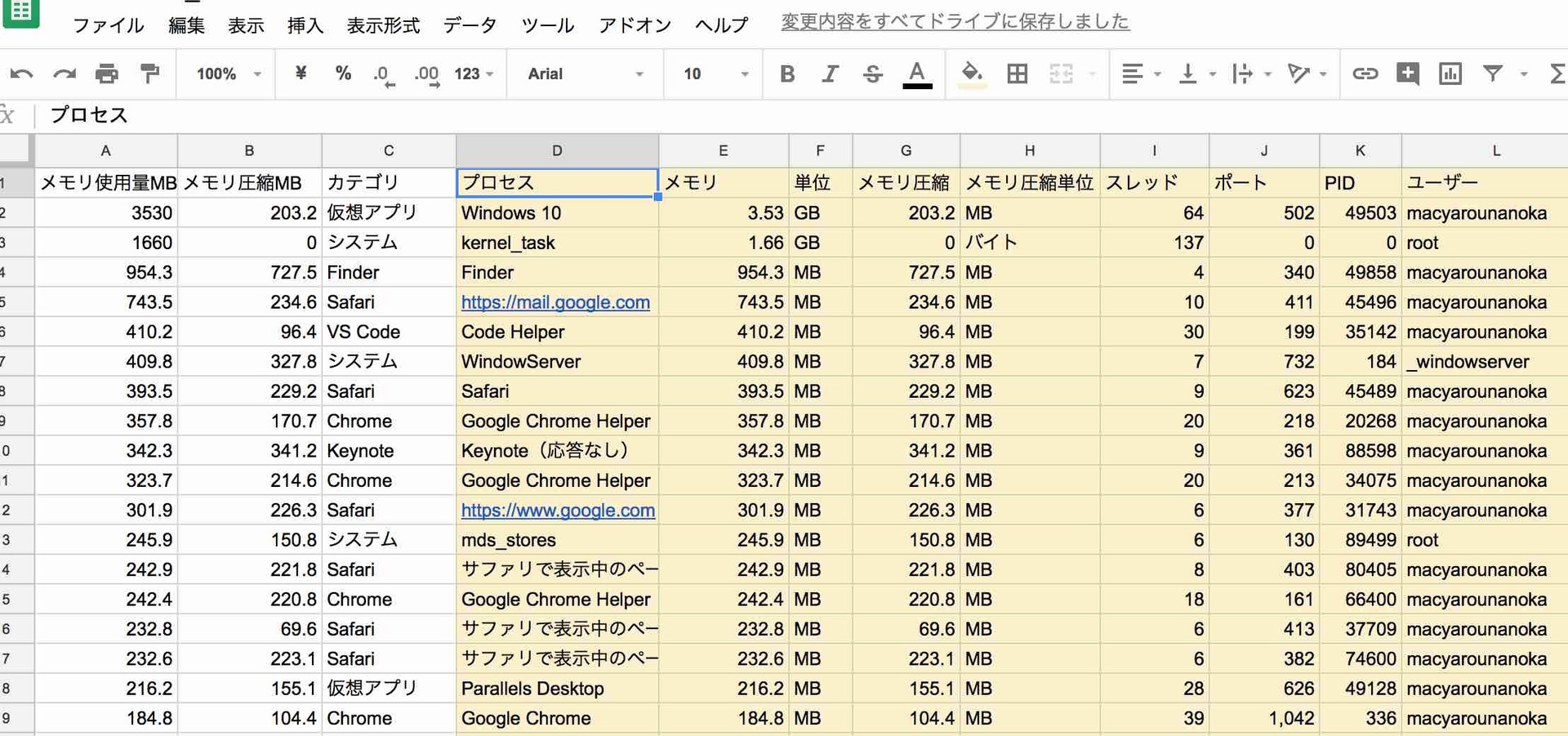Image resolution: width=1568 pixels, height=736 pixels.
Task: Open the 100% zoom dropdown
Action: tap(228, 74)
